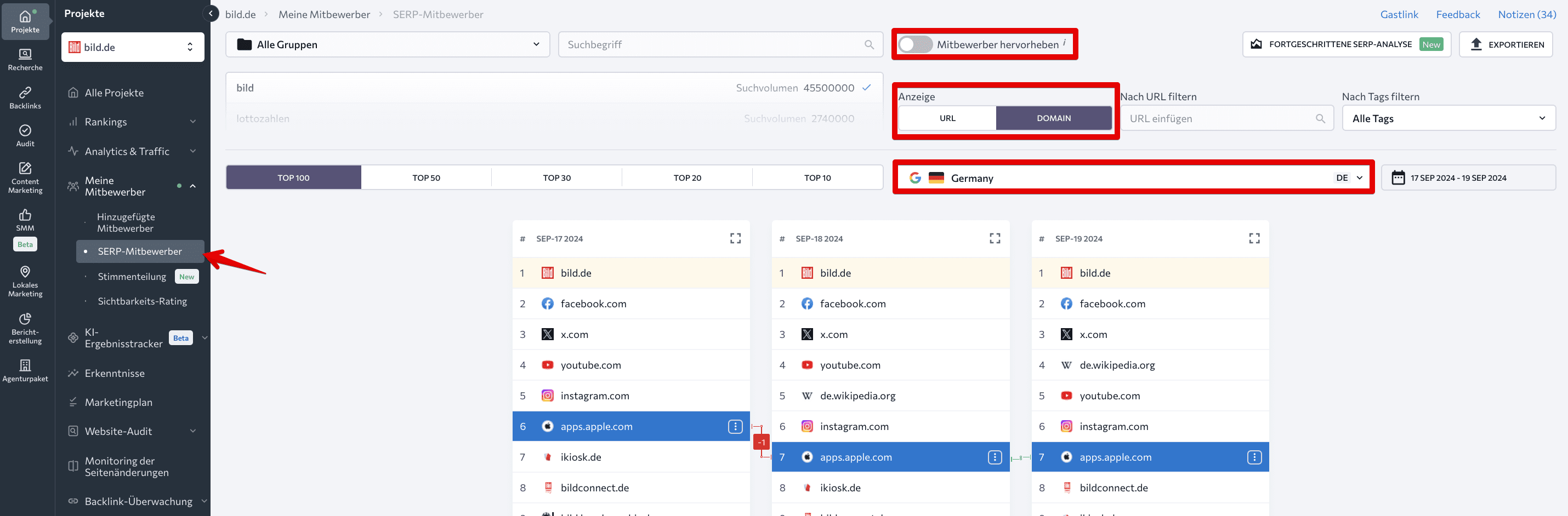Click the Exportieren button
The height and width of the screenshot is (516, 1568).
point(1506,44)
